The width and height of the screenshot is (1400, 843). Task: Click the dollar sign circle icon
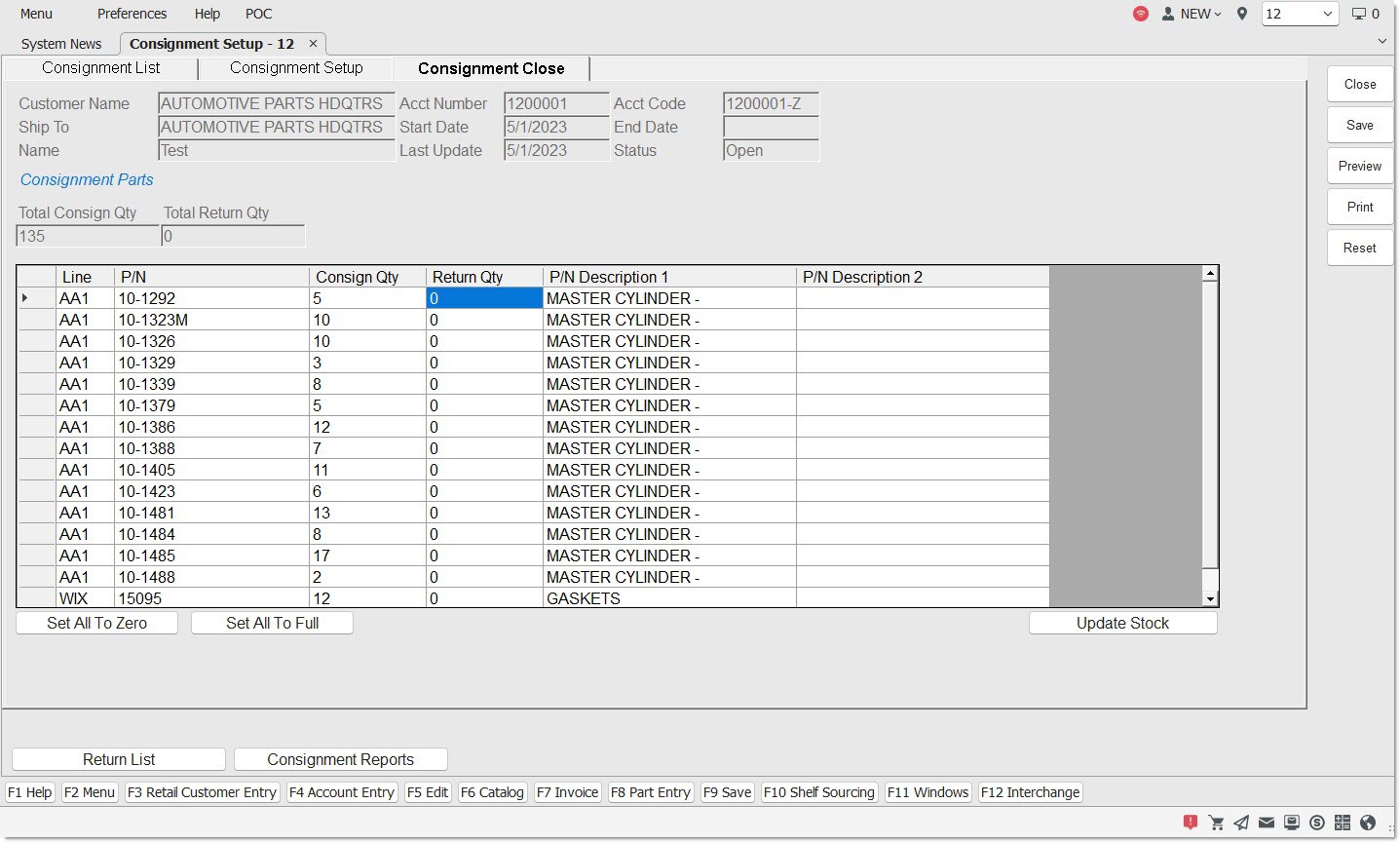[x=1317, y=823]
